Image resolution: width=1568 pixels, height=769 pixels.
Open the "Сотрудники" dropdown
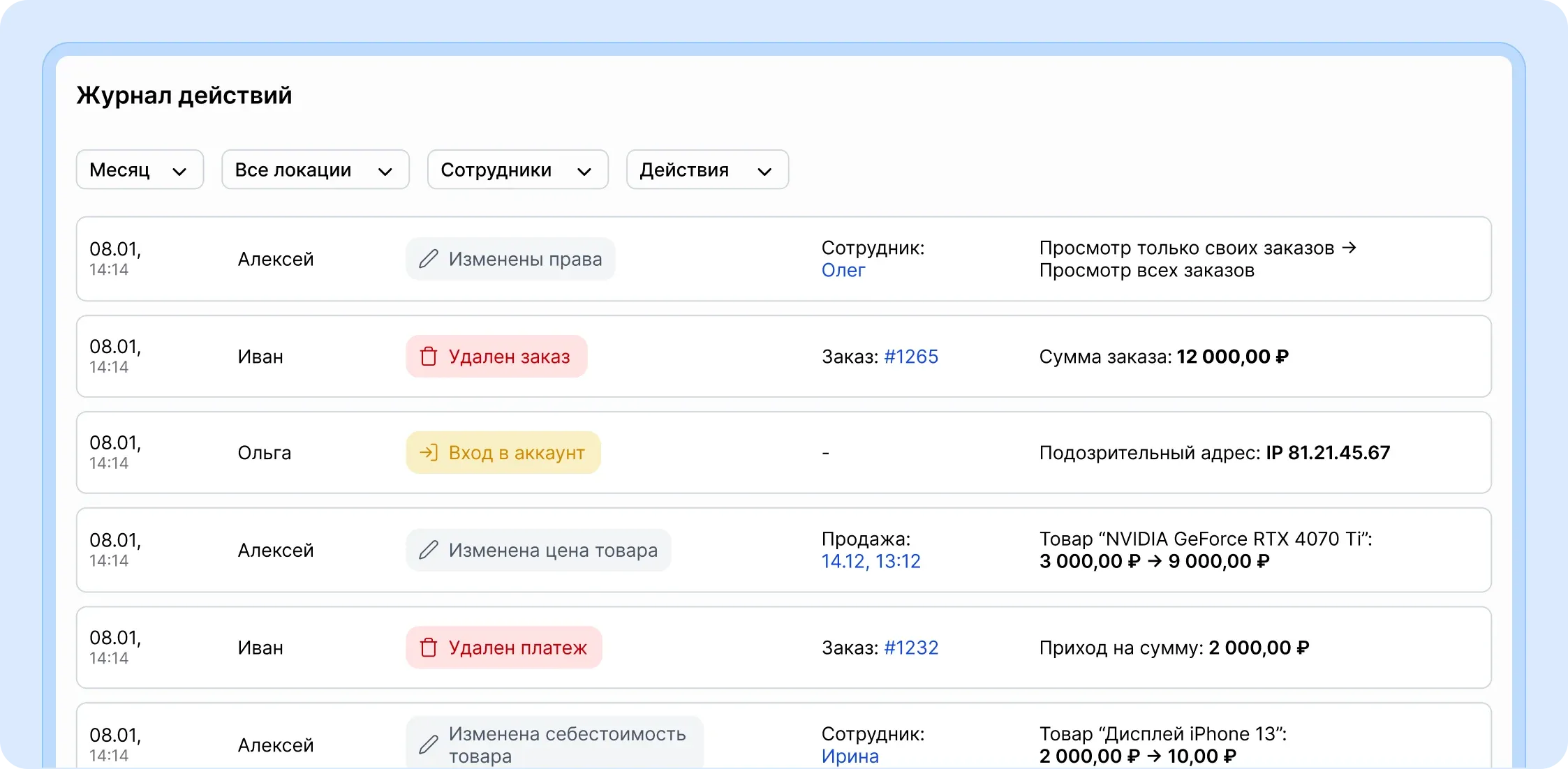[517, 170]
